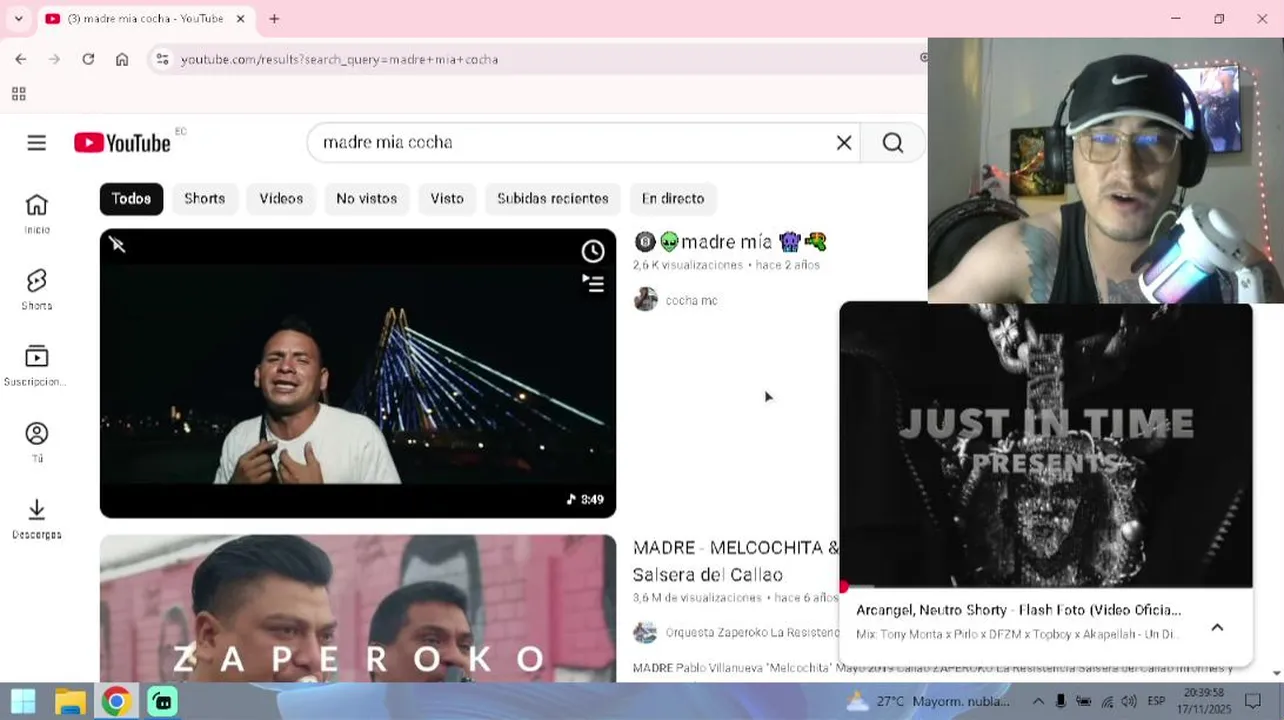The width and height of the screenshot is (1284, 720).
Task: Switch the ESP keyboard language
Action: [x=1157, y=701]
